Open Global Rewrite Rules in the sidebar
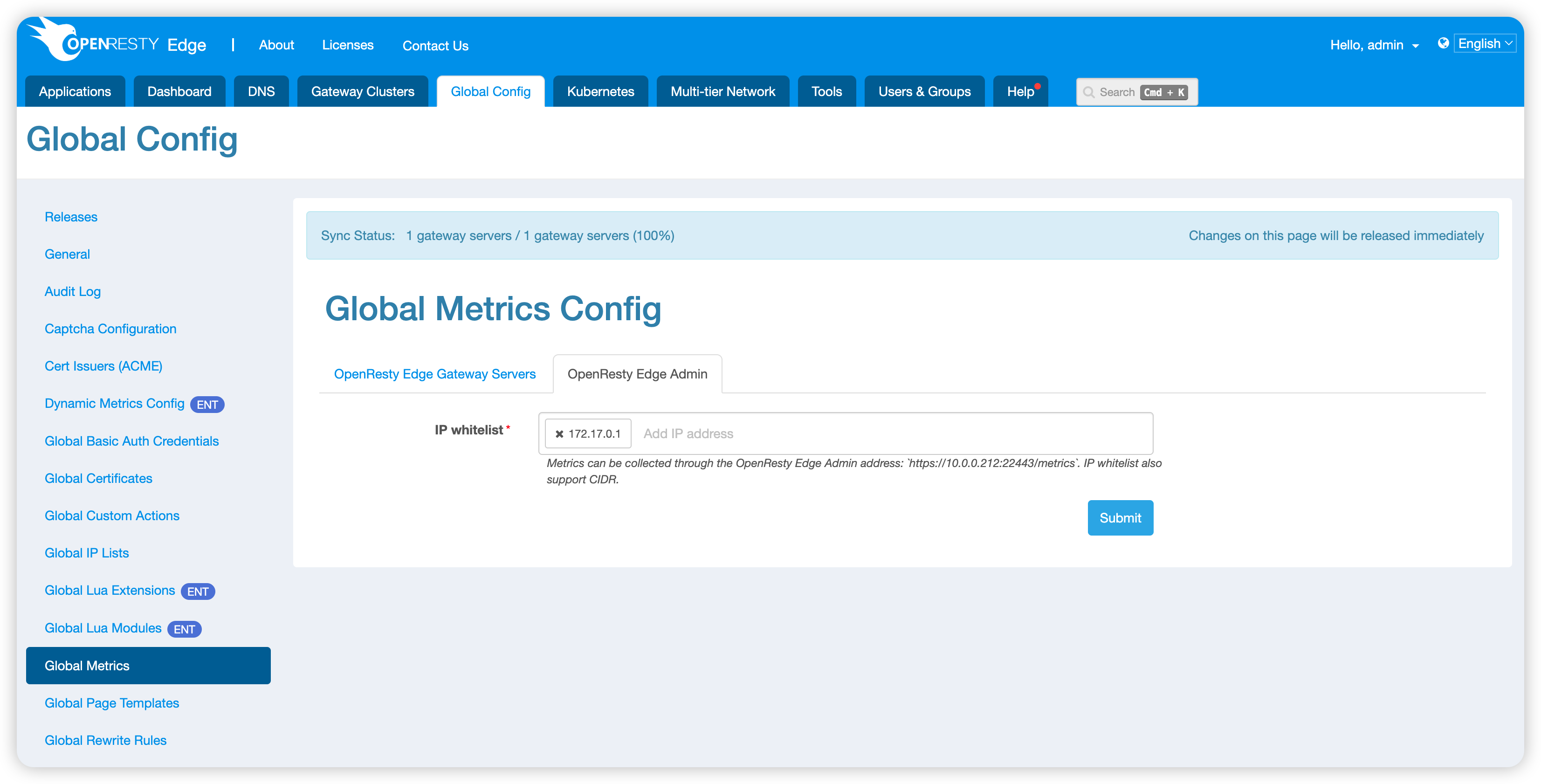The image size is (1541, 784). [105, 740]
